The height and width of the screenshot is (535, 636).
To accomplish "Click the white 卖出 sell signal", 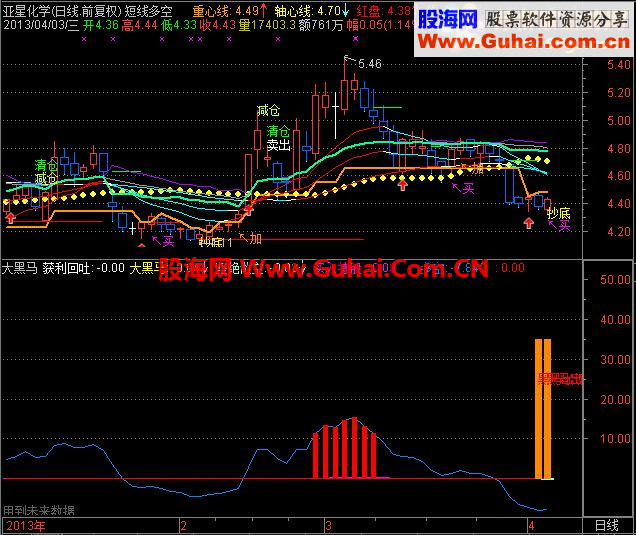I will click(x=279, y=145).
